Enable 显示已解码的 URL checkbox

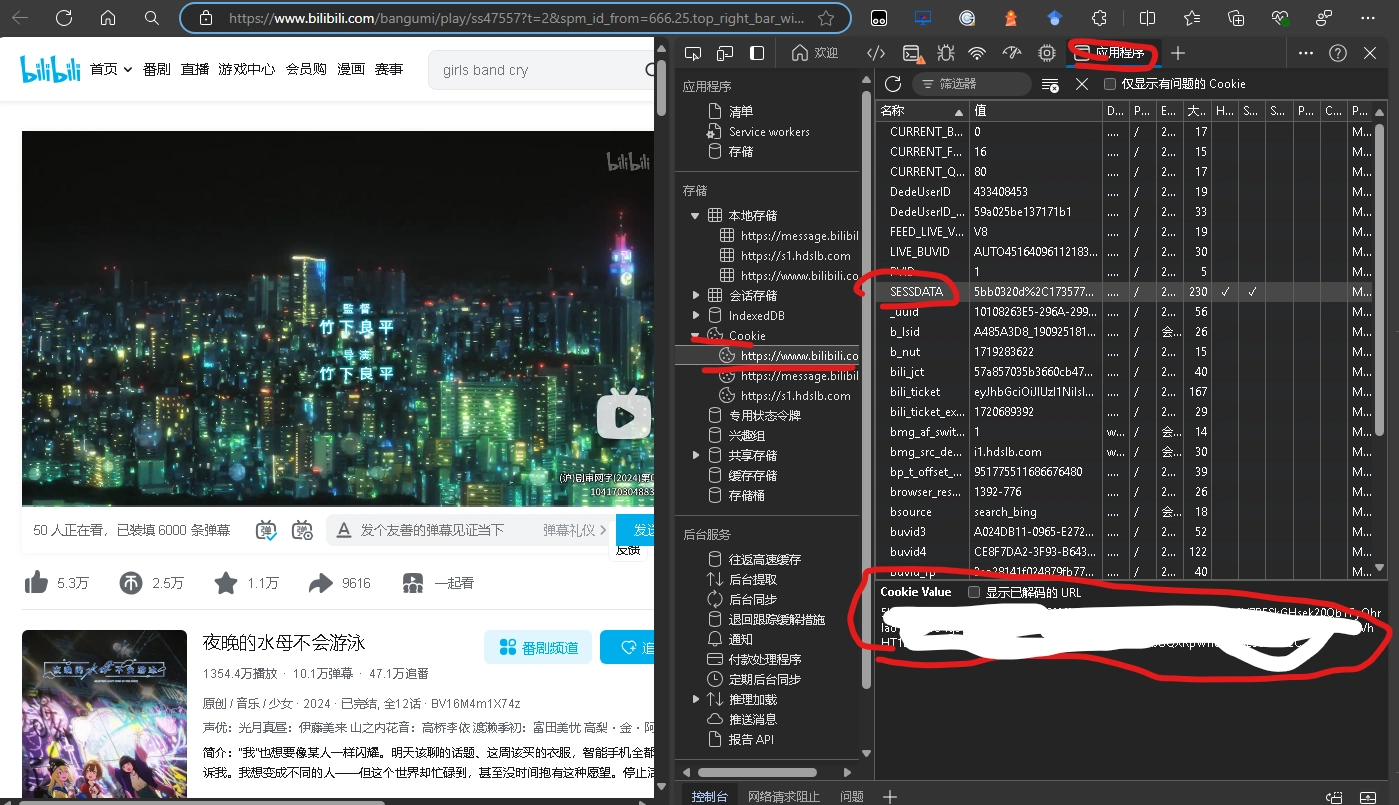pyautogui.click(x=973, y=592)
